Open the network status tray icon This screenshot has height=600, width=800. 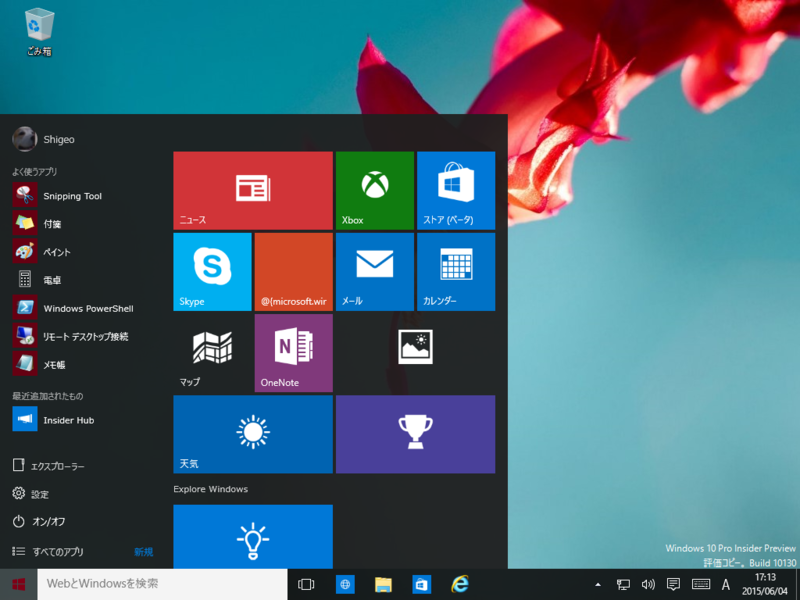(623, 585)
